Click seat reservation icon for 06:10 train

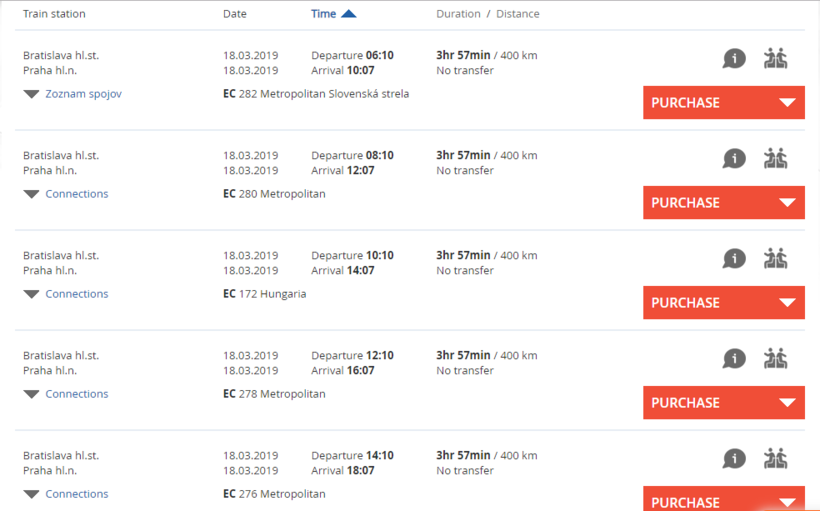(775, 59)
